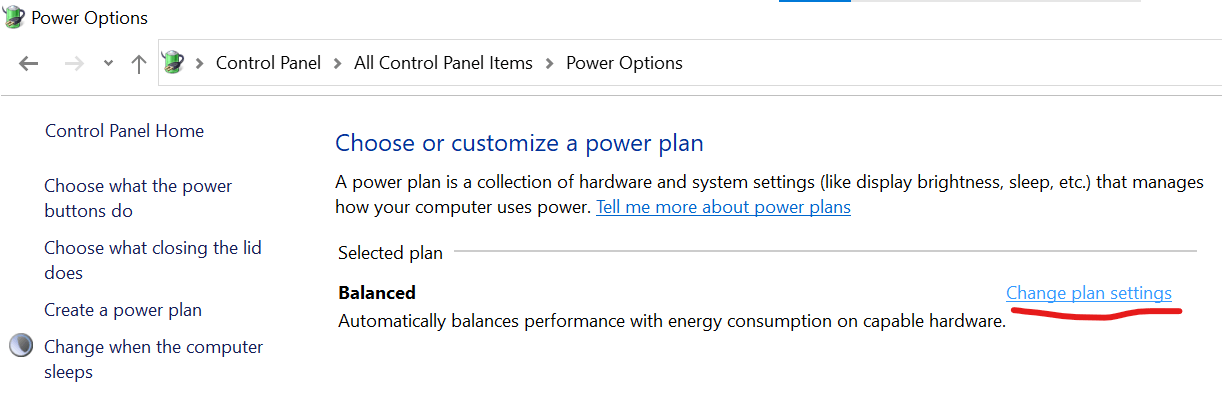Expand chevron after Control Panel breadcrumb

point(338,63)
